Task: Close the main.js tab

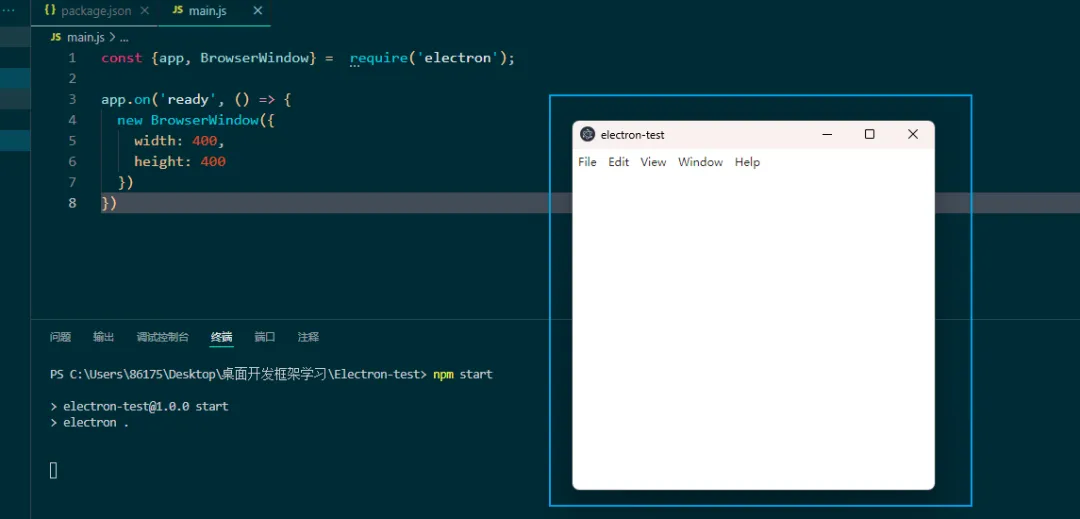Action: click(258, 11)
